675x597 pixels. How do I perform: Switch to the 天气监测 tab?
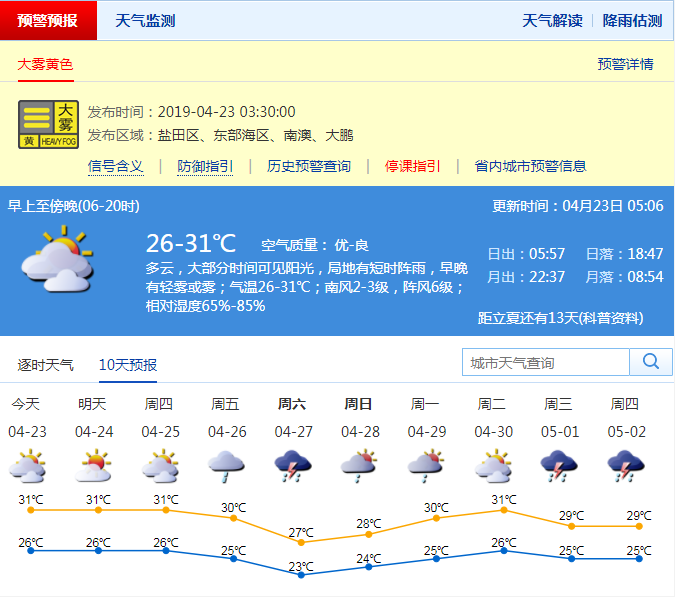(x=145, y=20)
